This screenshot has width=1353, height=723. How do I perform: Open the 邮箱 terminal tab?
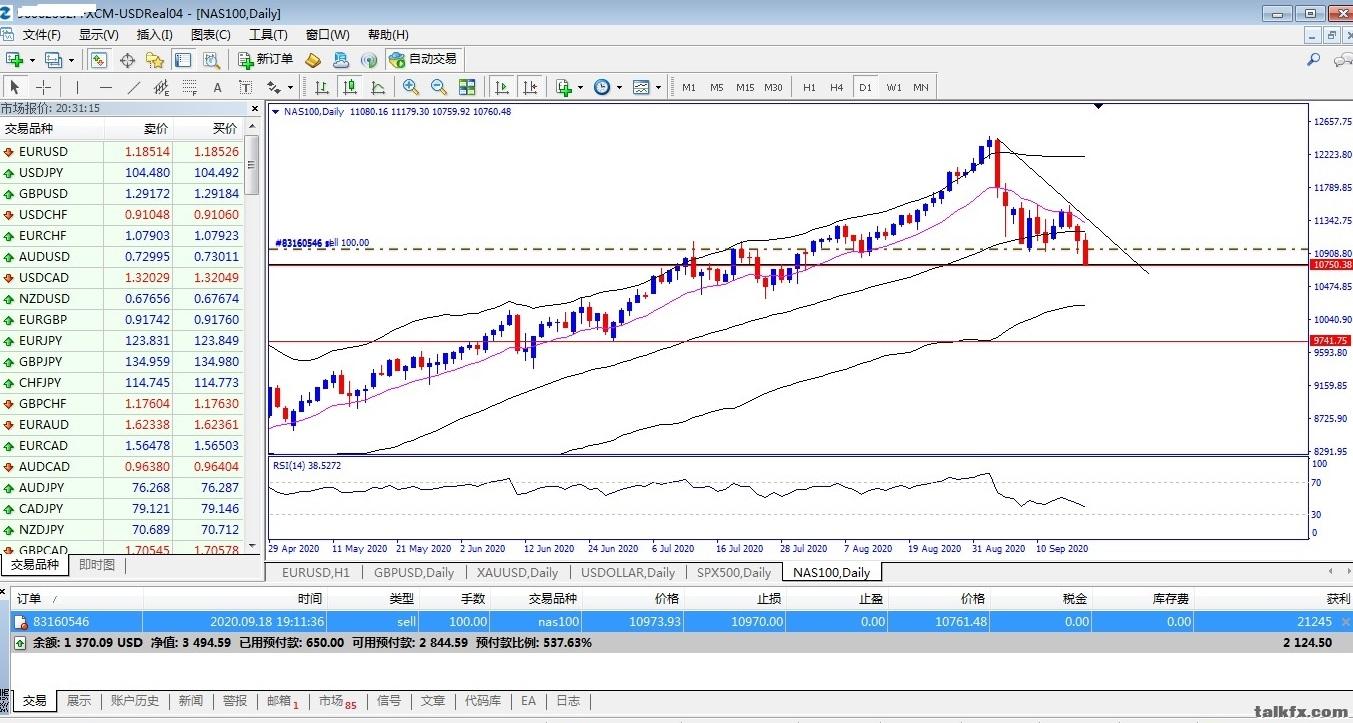click(x=282, y=701)
